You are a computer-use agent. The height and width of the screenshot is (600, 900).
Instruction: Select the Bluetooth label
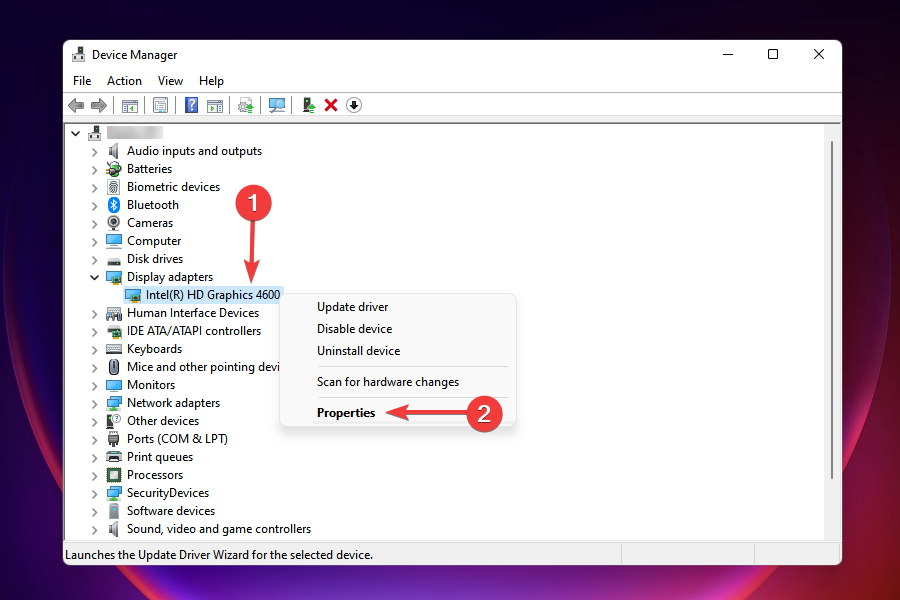(153, 205)
